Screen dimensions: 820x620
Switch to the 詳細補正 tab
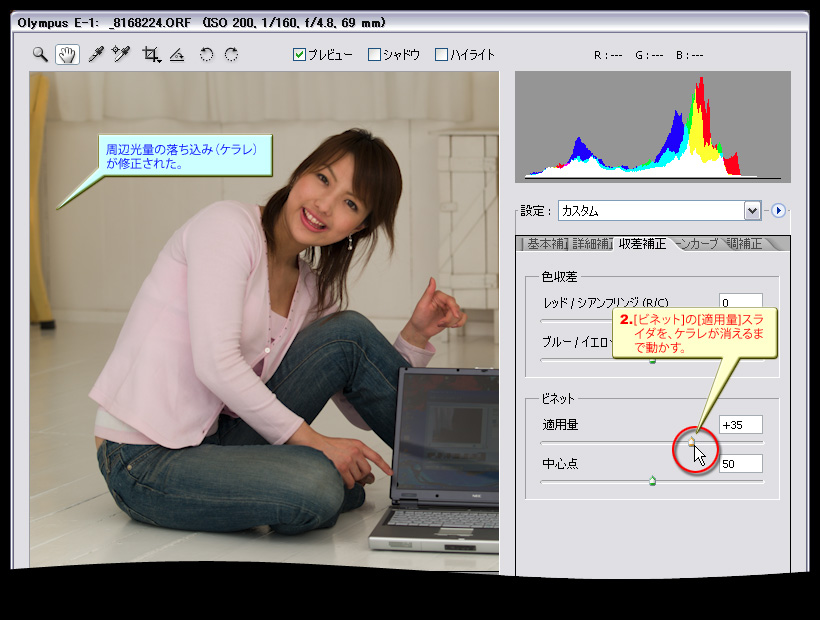(591, 243)
